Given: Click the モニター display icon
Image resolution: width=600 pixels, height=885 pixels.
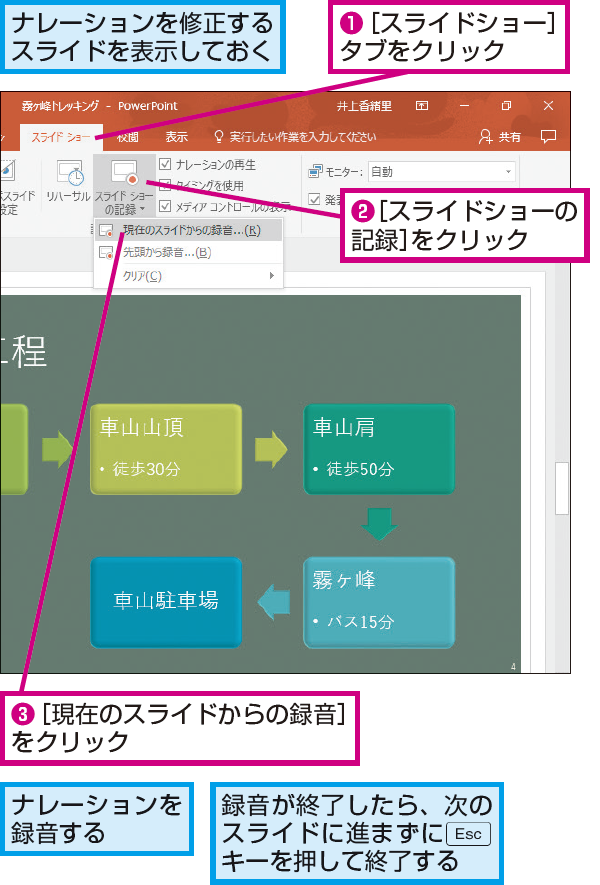Looking at the screenshot, I should (x=314, y=172).
